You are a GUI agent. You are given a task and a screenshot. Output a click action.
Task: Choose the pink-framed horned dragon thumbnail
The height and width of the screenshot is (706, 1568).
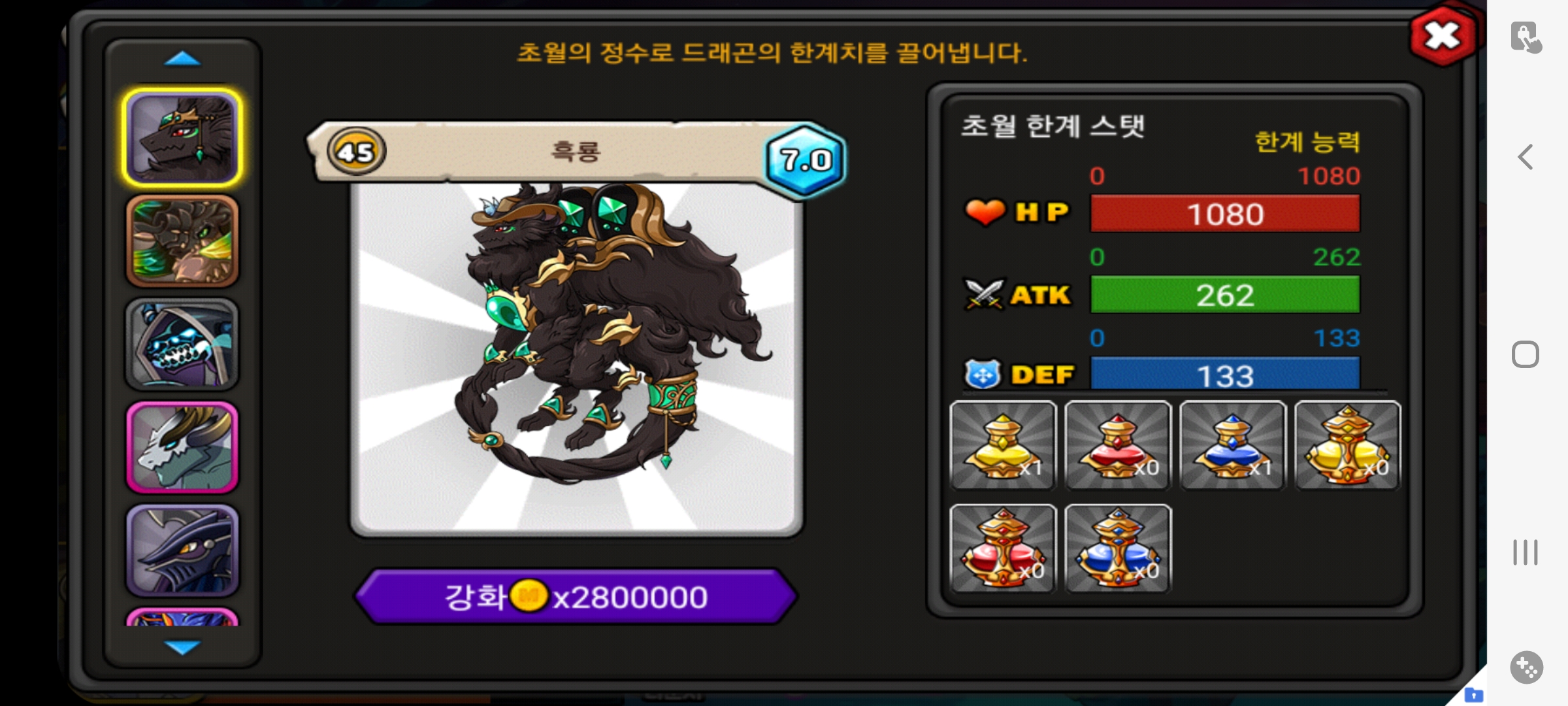coord(182,448)
